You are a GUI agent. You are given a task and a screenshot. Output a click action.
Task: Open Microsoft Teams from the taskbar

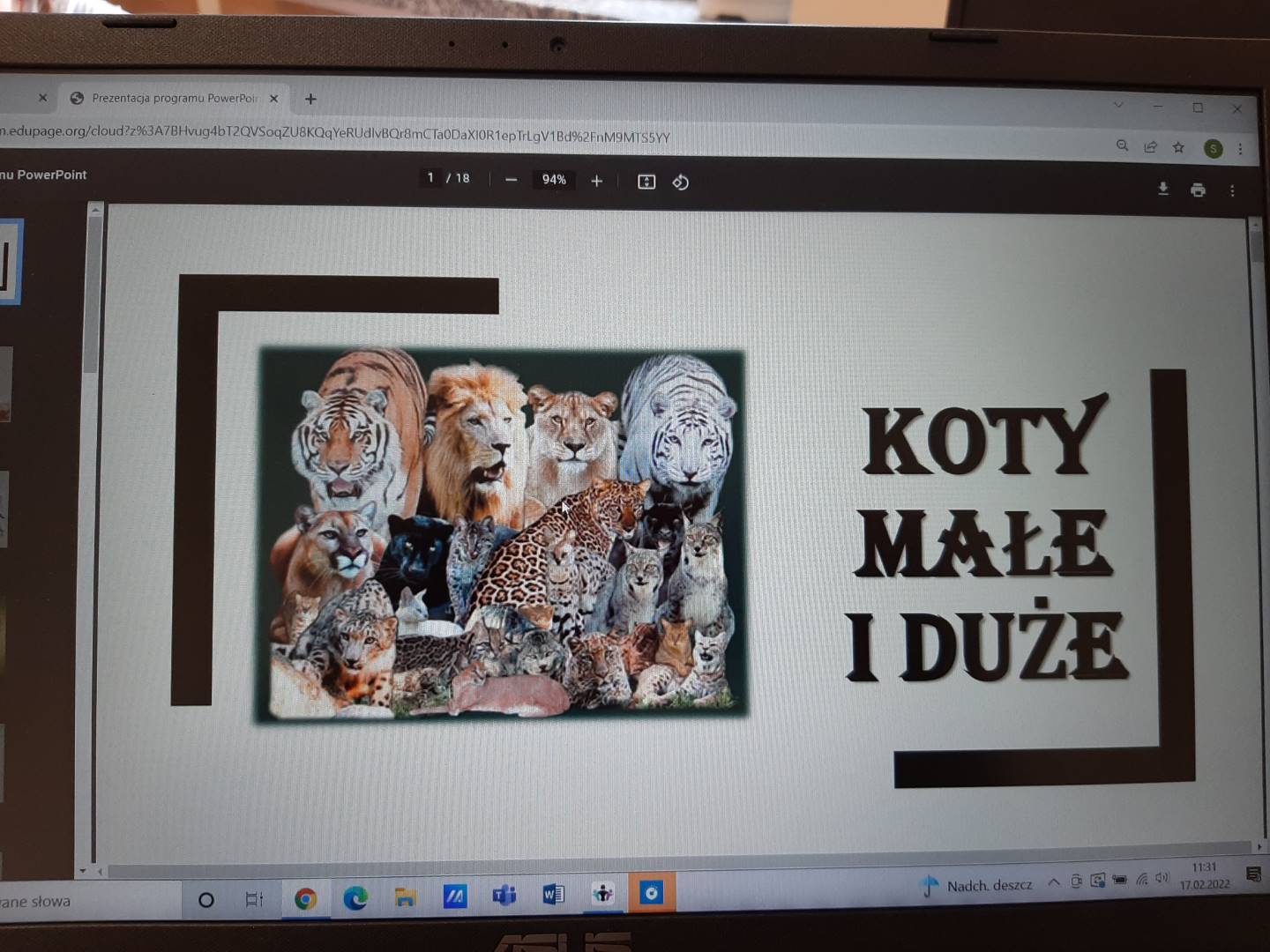pyautogui.click(x=504, y=896)
